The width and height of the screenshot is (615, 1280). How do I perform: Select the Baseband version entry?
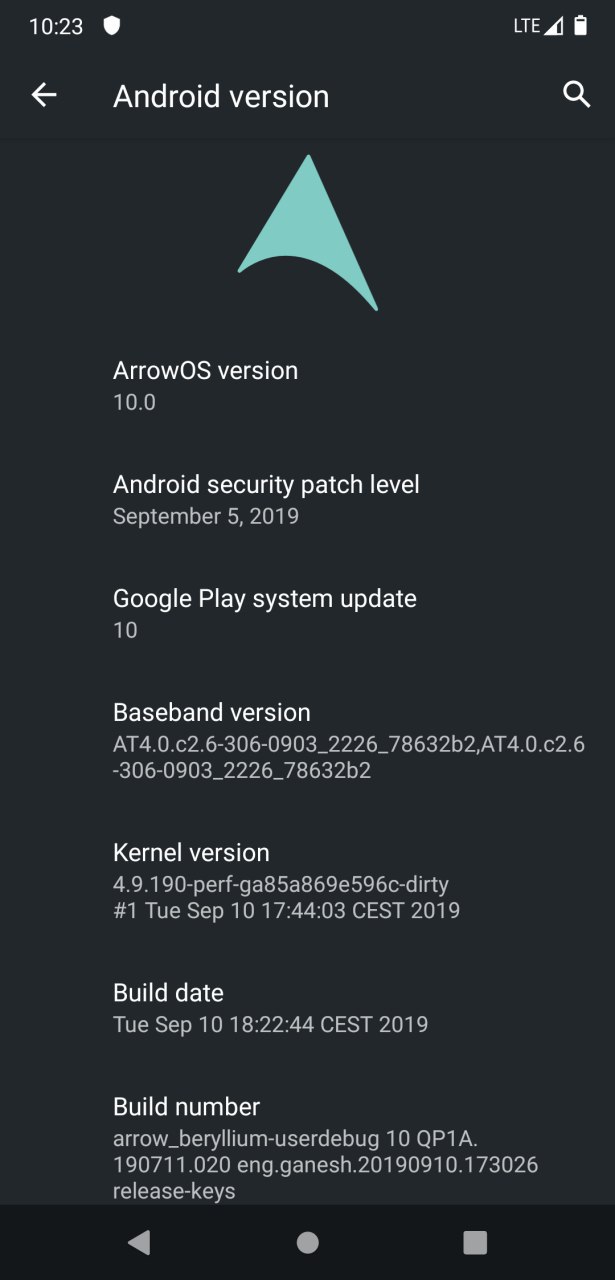click(x=307, y=741)
